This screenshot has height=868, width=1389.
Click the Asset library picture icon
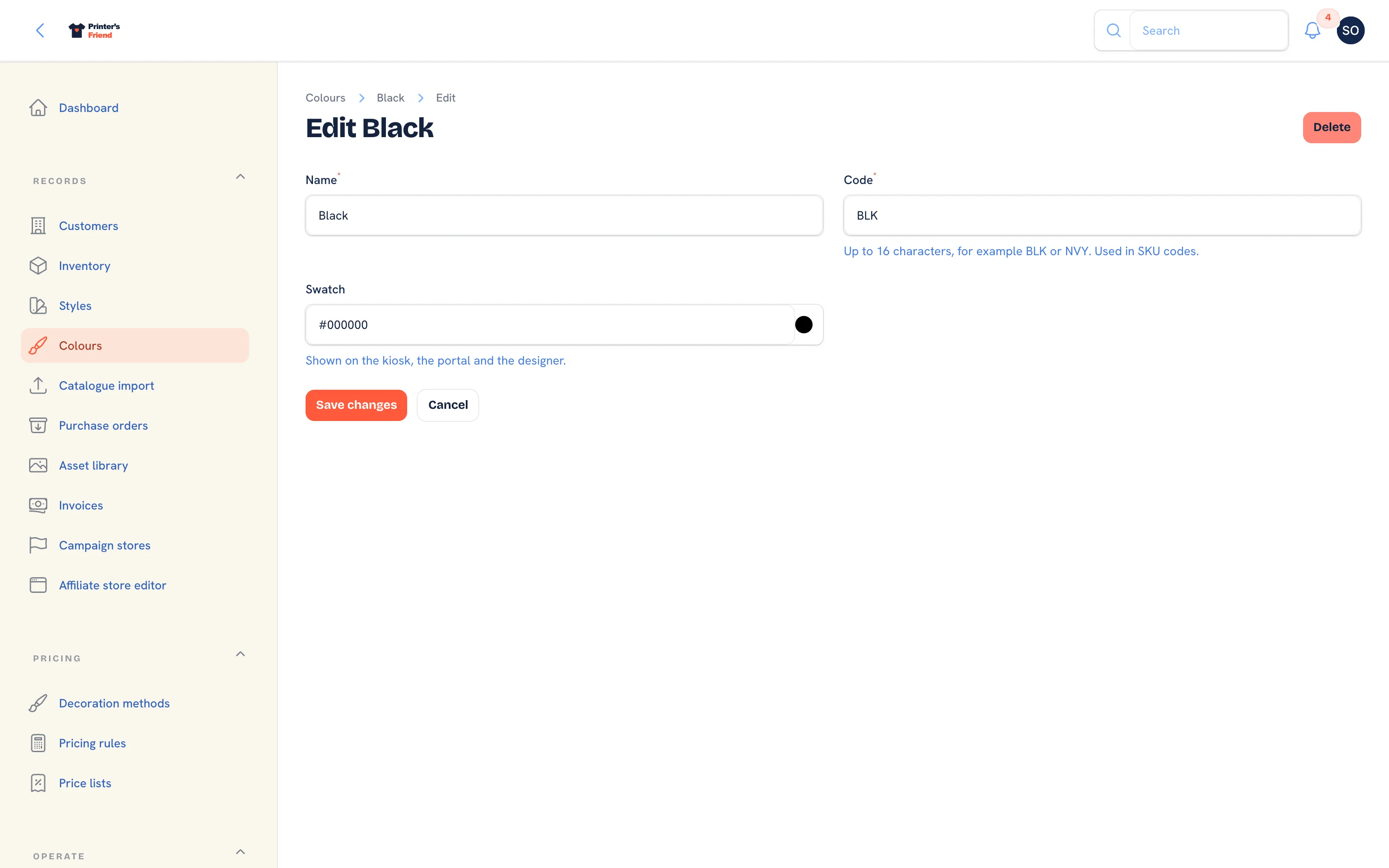coord(38,465)
